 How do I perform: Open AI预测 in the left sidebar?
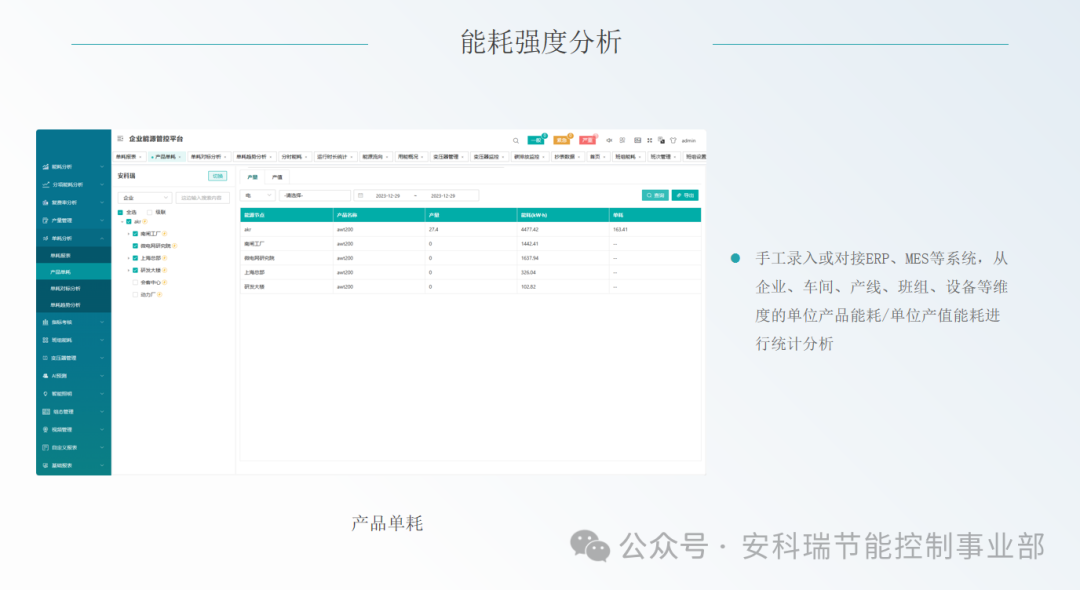click(x=70, y=376)
